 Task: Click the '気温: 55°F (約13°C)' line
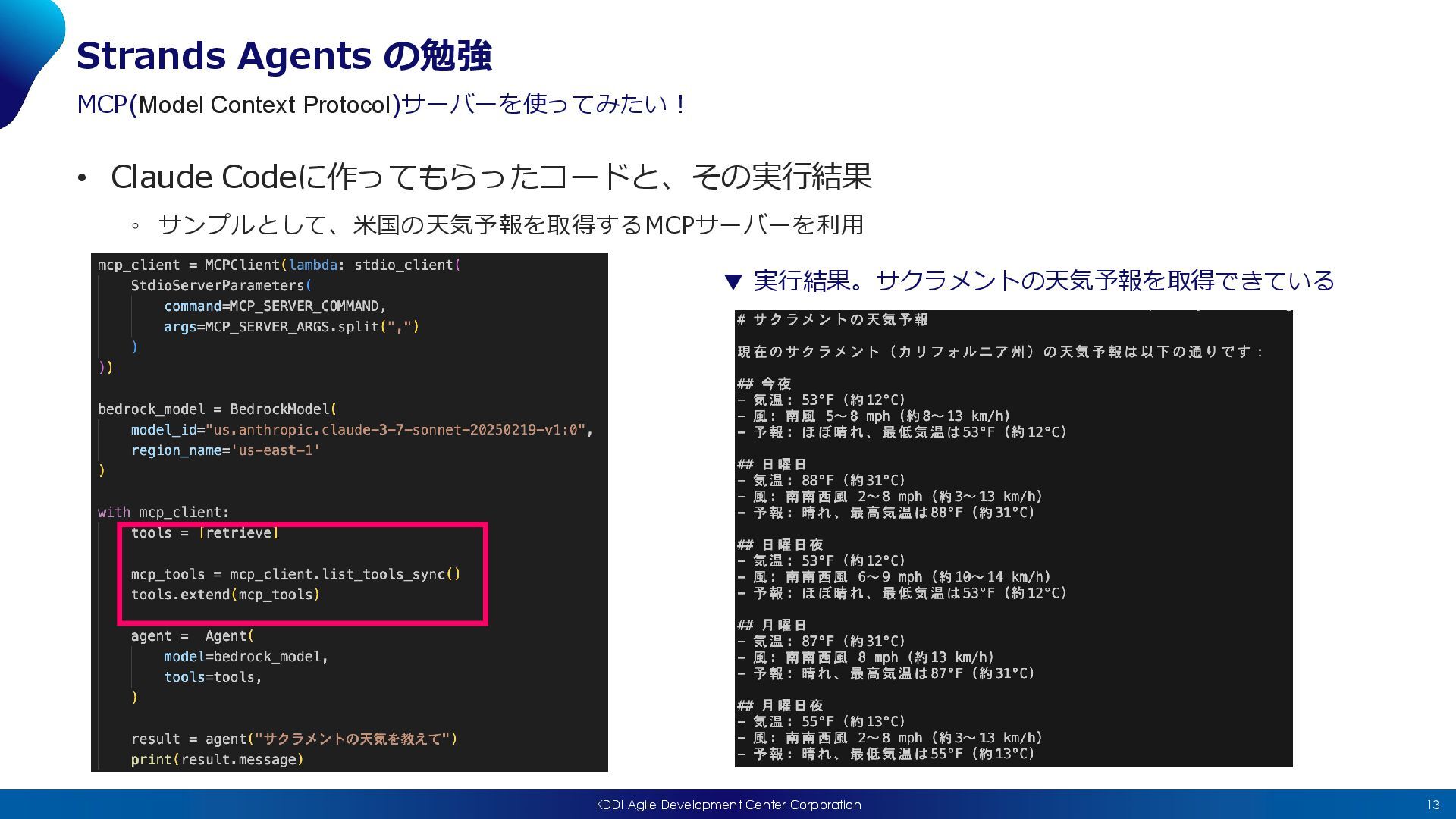821,721
